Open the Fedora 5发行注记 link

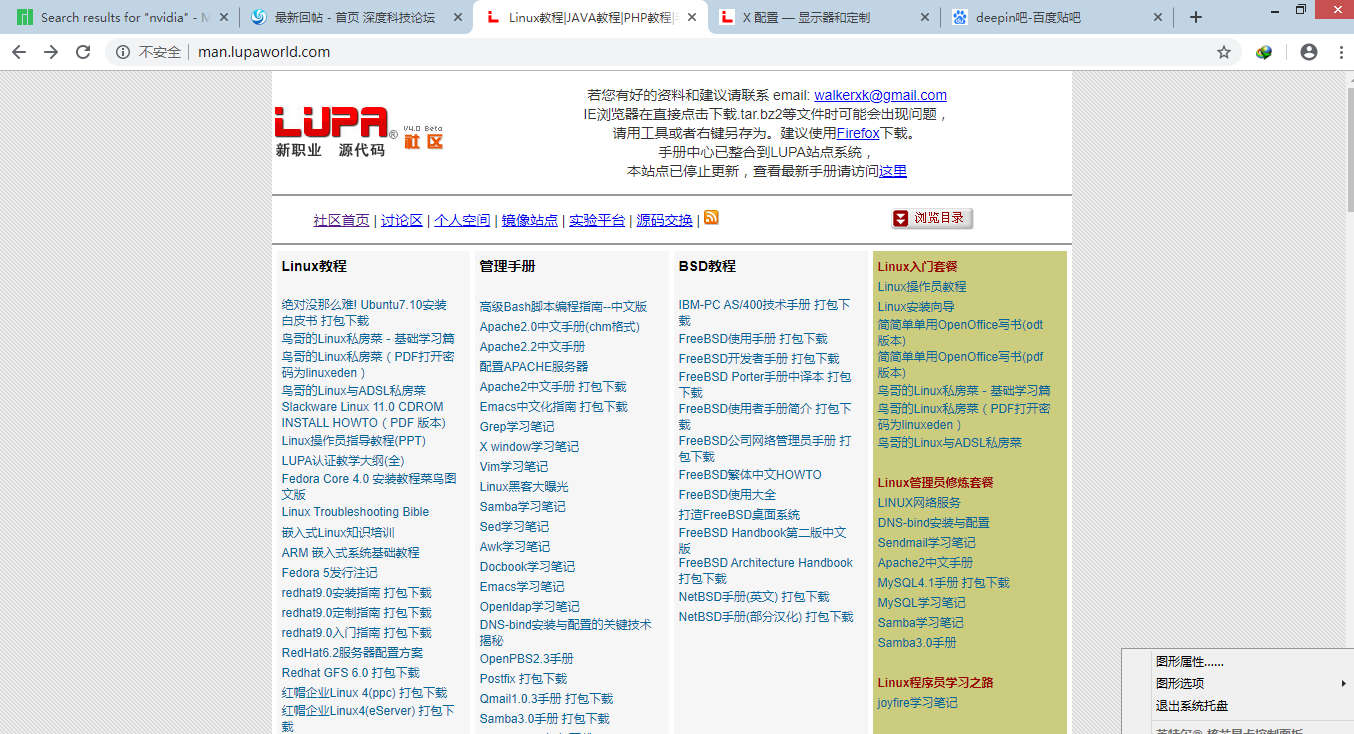pyautogui.click(x=329, y=573)
